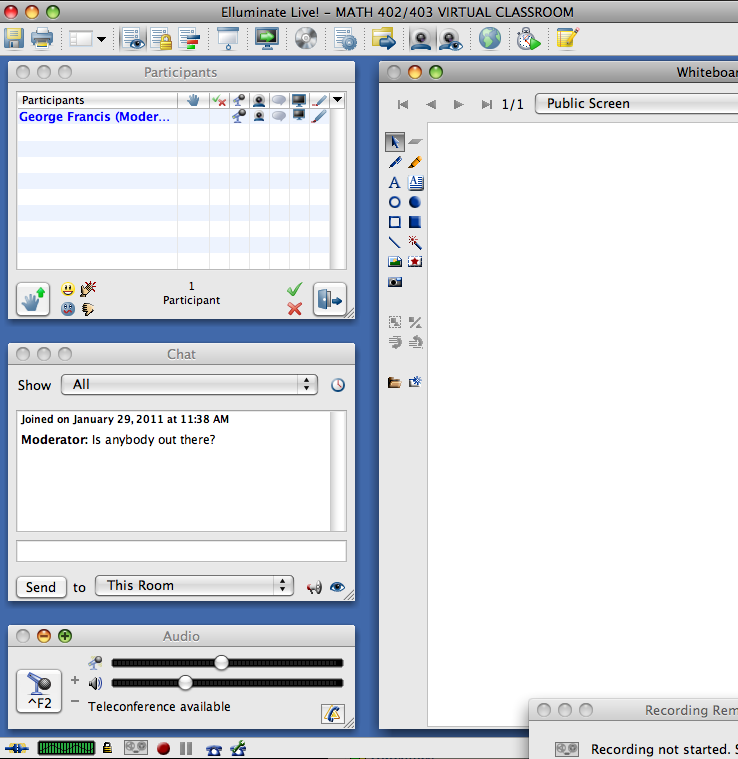The width and height of the screenshot is (738, 759).
Task: Open the This Room recipient dropdown
Action: [193, 586]
